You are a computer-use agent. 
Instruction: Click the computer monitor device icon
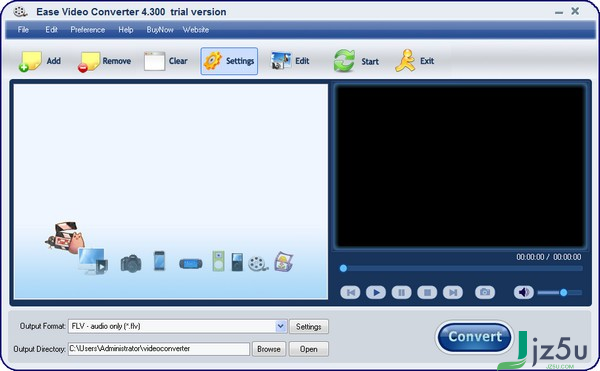(x=93, y=261)
